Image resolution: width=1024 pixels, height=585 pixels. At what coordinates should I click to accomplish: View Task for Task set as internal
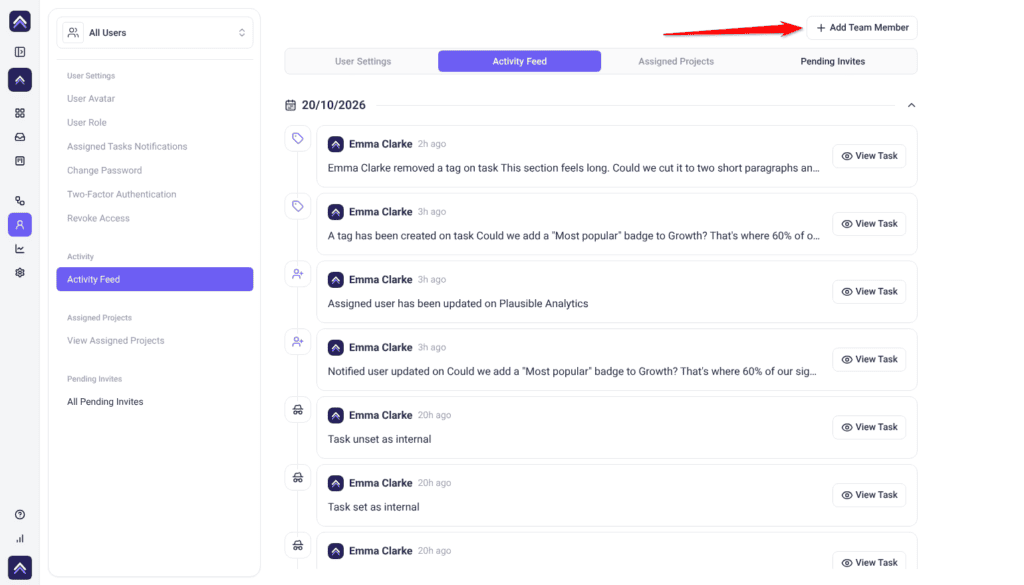(x=869, y=496)
